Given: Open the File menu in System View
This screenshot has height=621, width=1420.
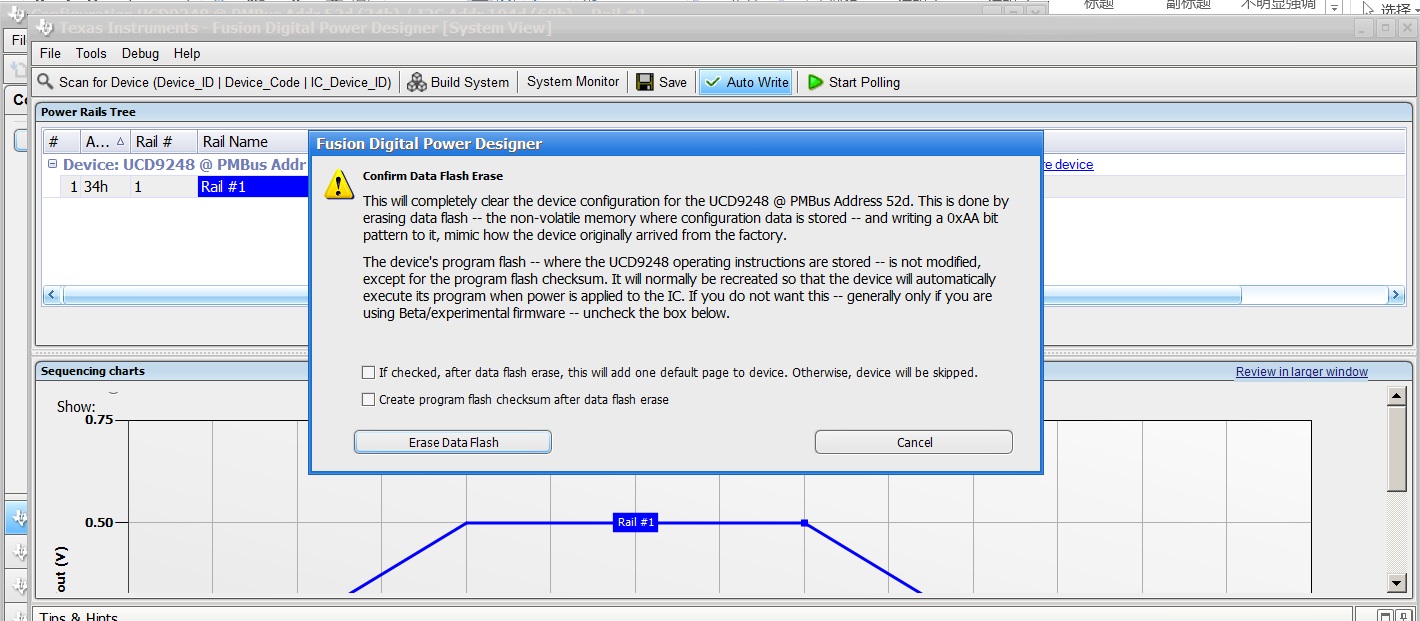Looking at the screenshot, I should point(50,53).
